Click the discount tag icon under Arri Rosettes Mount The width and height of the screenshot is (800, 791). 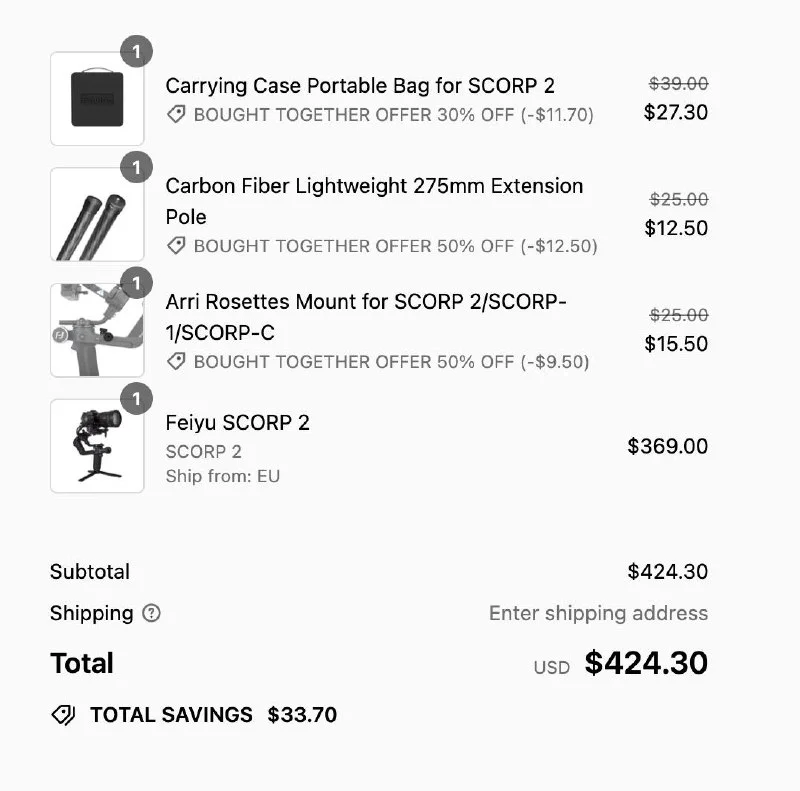(176, 362)
